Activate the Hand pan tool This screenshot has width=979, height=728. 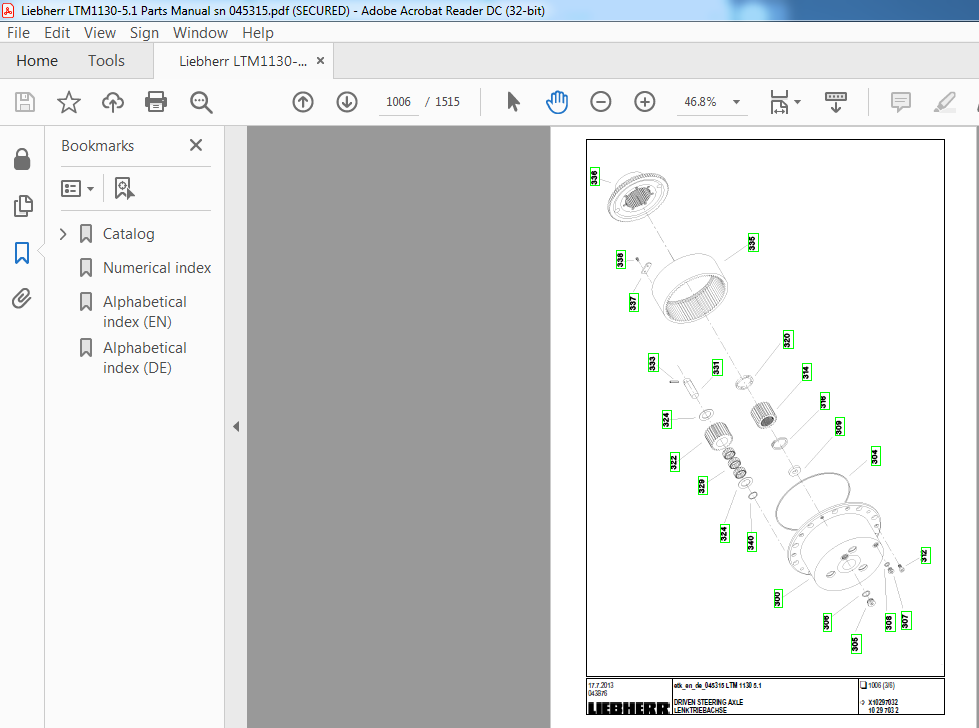556,102
